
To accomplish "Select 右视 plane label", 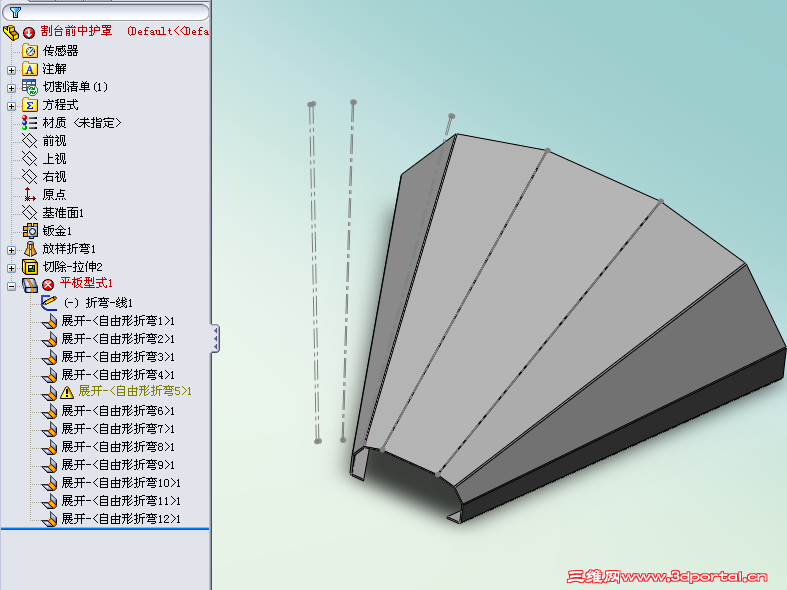I will pos(54,177).
